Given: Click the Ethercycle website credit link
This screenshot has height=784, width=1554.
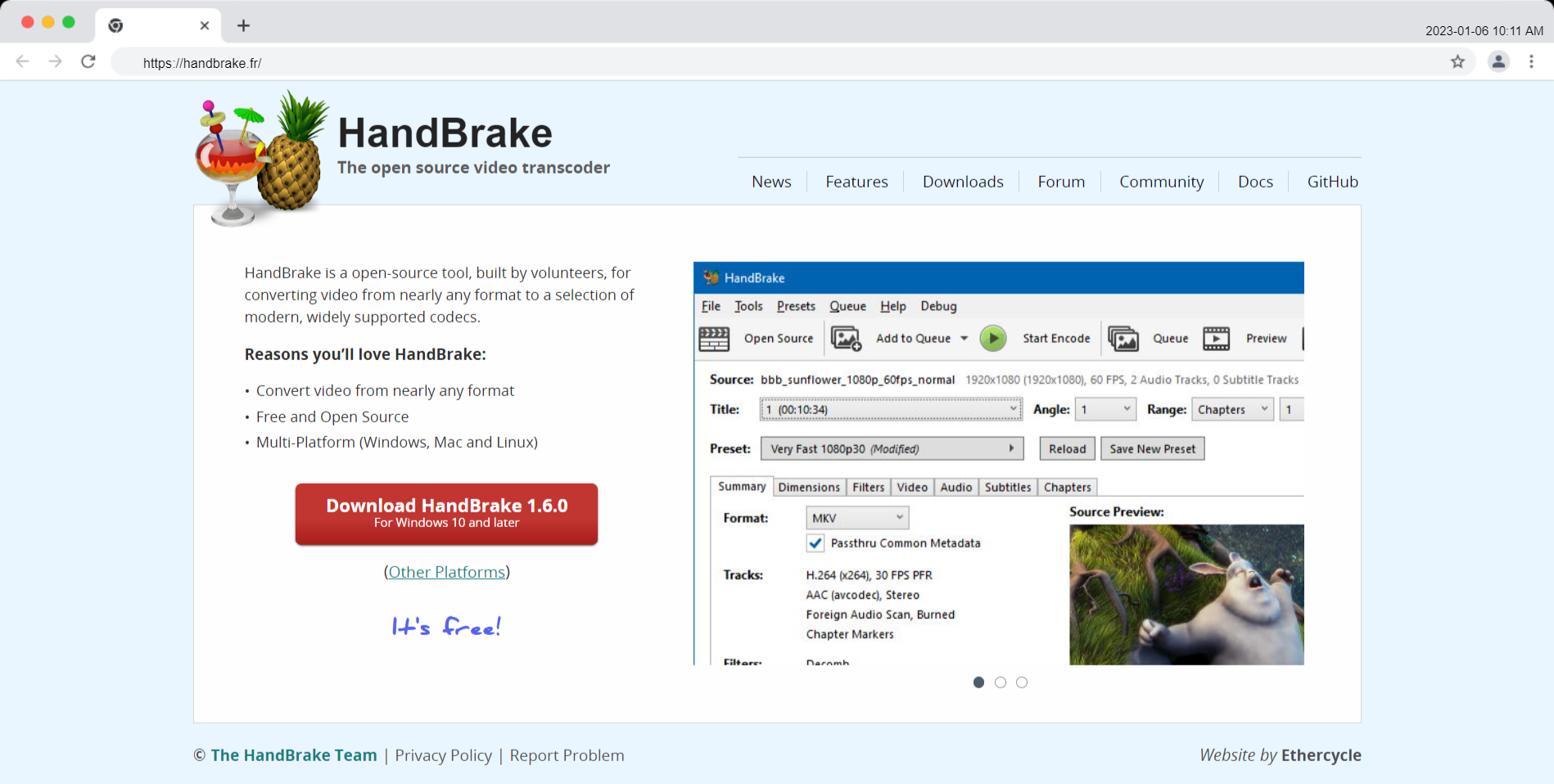Looking at the screenshot, I should (1321, 755).
